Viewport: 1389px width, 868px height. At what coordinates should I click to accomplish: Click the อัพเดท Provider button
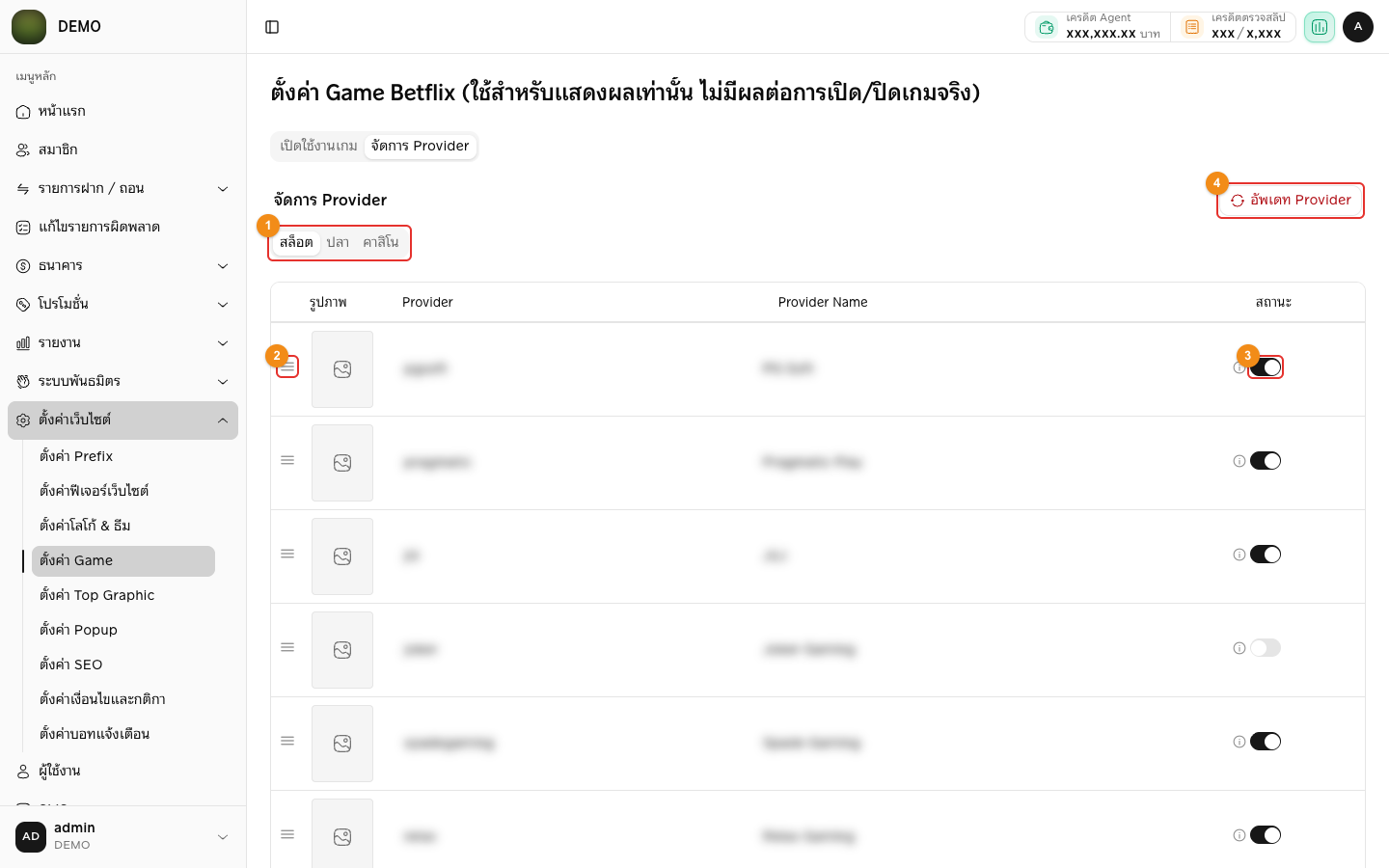tap(1291, 201)
